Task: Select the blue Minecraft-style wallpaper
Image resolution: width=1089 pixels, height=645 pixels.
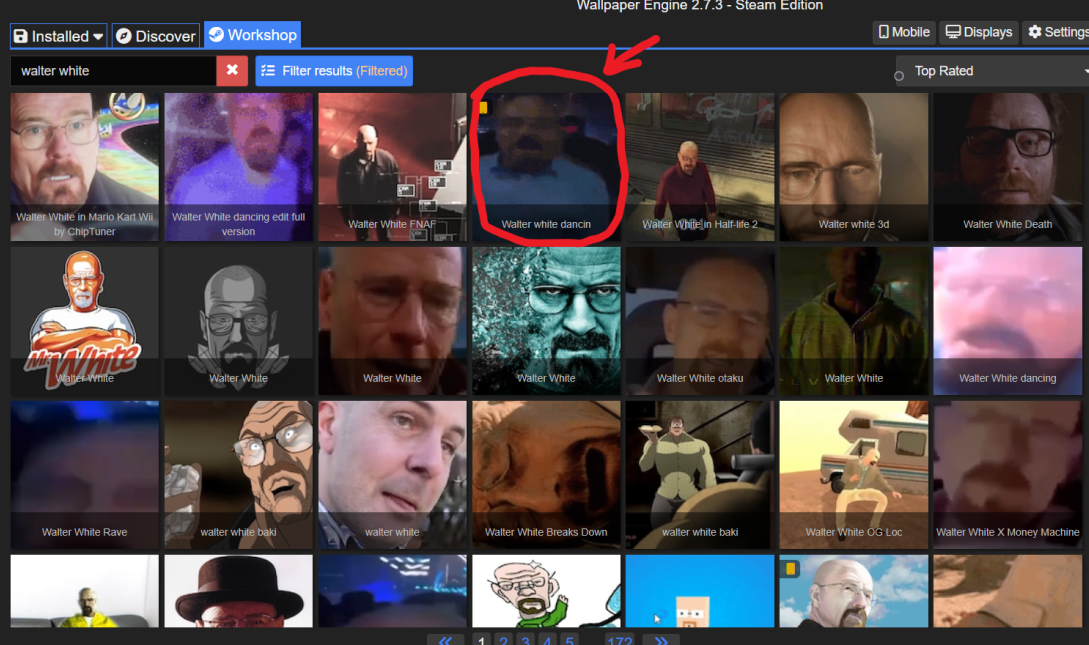Action: coord(700,591)
